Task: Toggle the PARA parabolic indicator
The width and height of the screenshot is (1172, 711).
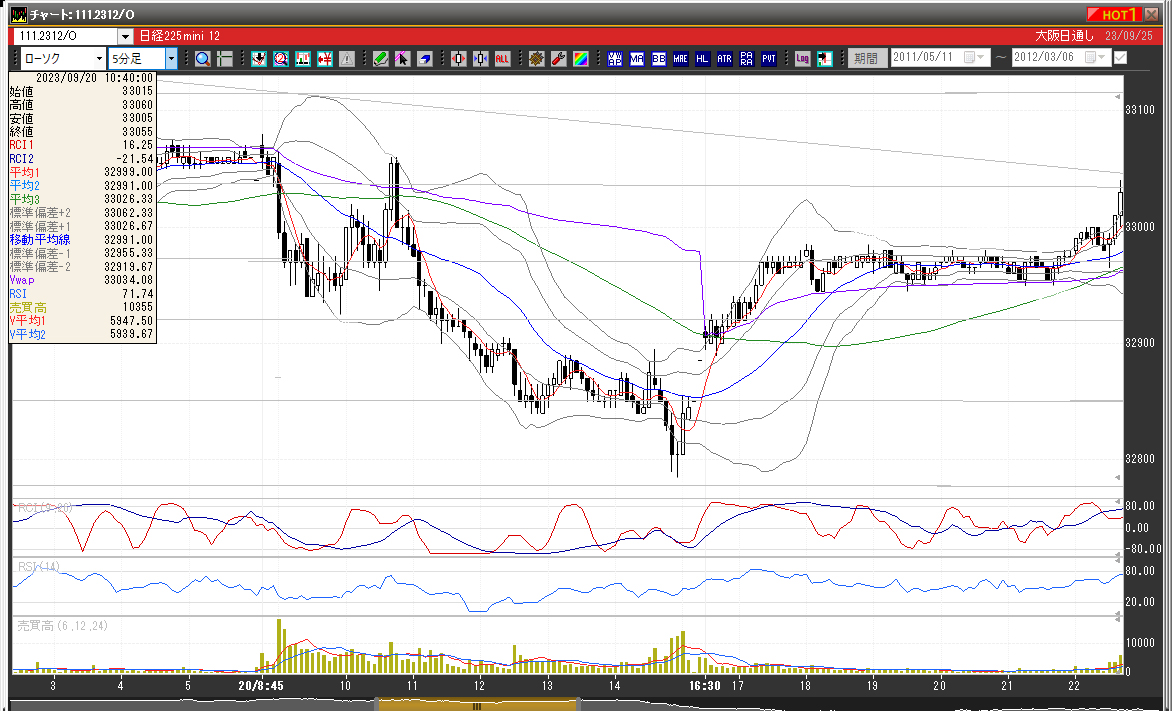Action: coord(746,58)
